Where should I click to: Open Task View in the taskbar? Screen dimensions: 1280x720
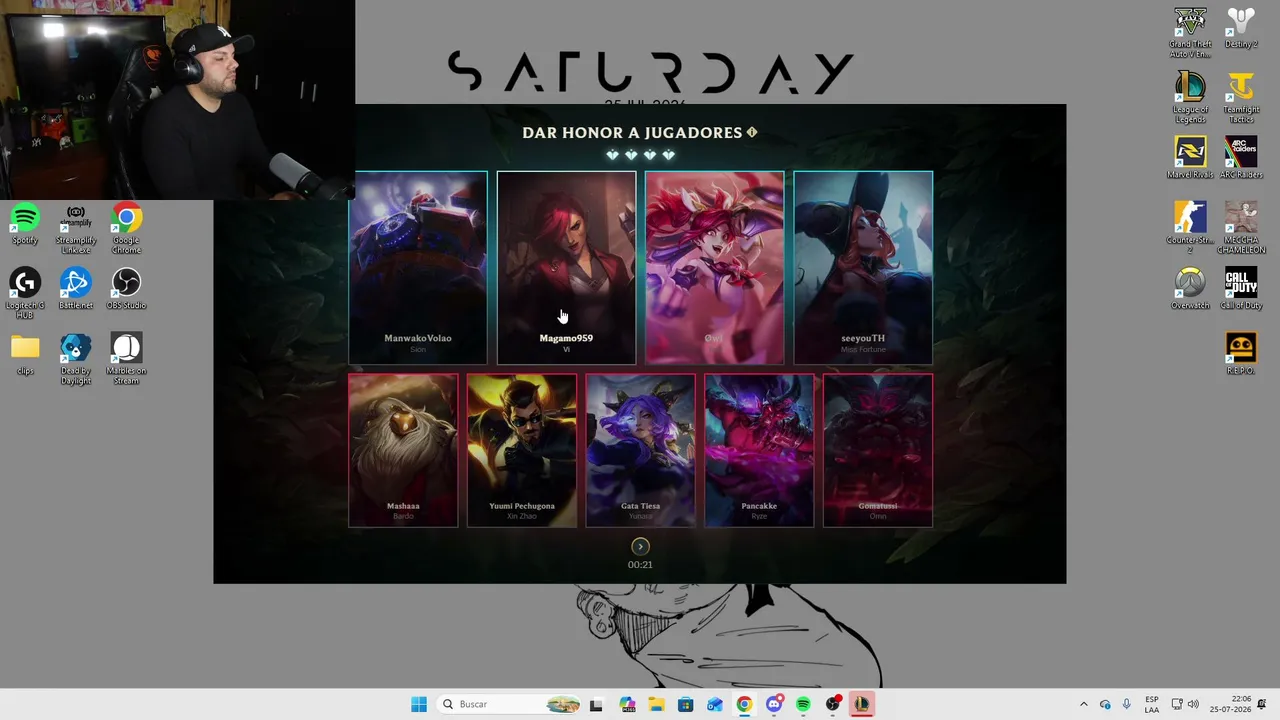(596, 704)
